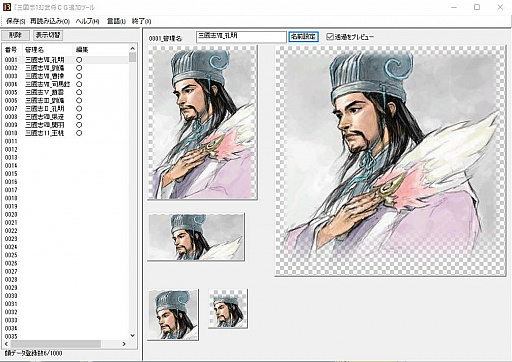Click the wide banner portrait thumbnail
This screenshot has height=362, width=512.
[196, 237]
